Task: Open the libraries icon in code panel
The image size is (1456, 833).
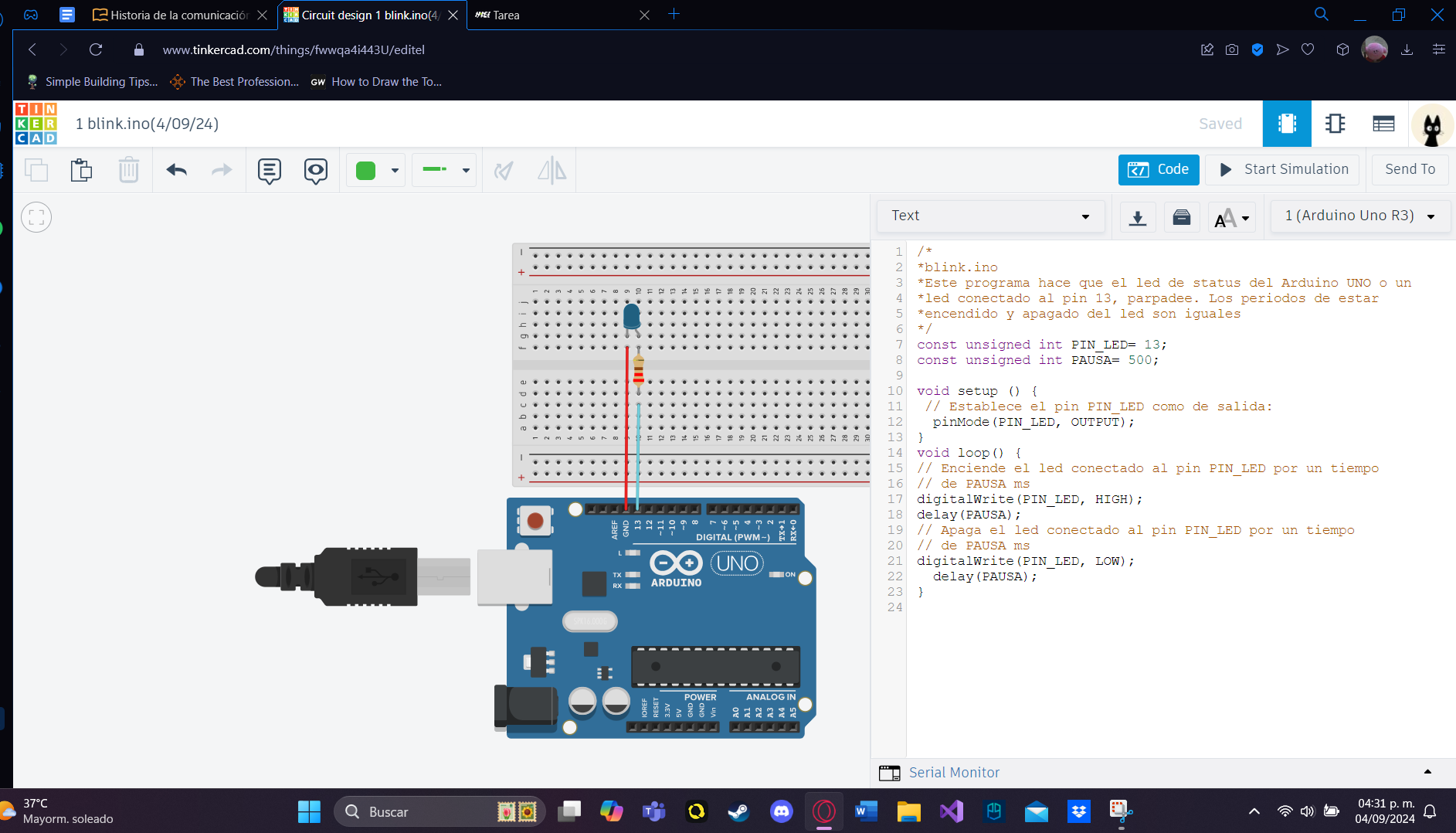Action: [1181, 216]
